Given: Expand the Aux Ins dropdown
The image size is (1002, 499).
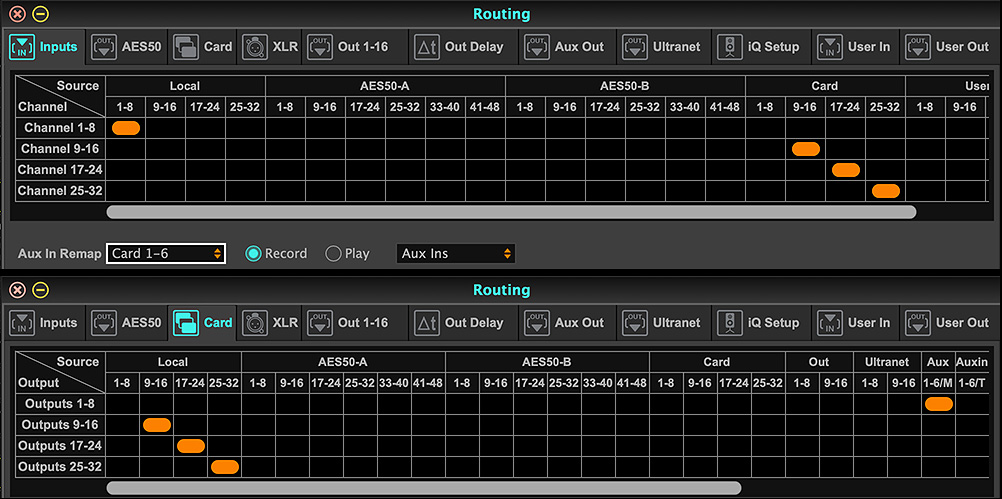Looking at the screenshot, I should pyautogui.click(x=456, y=254).
